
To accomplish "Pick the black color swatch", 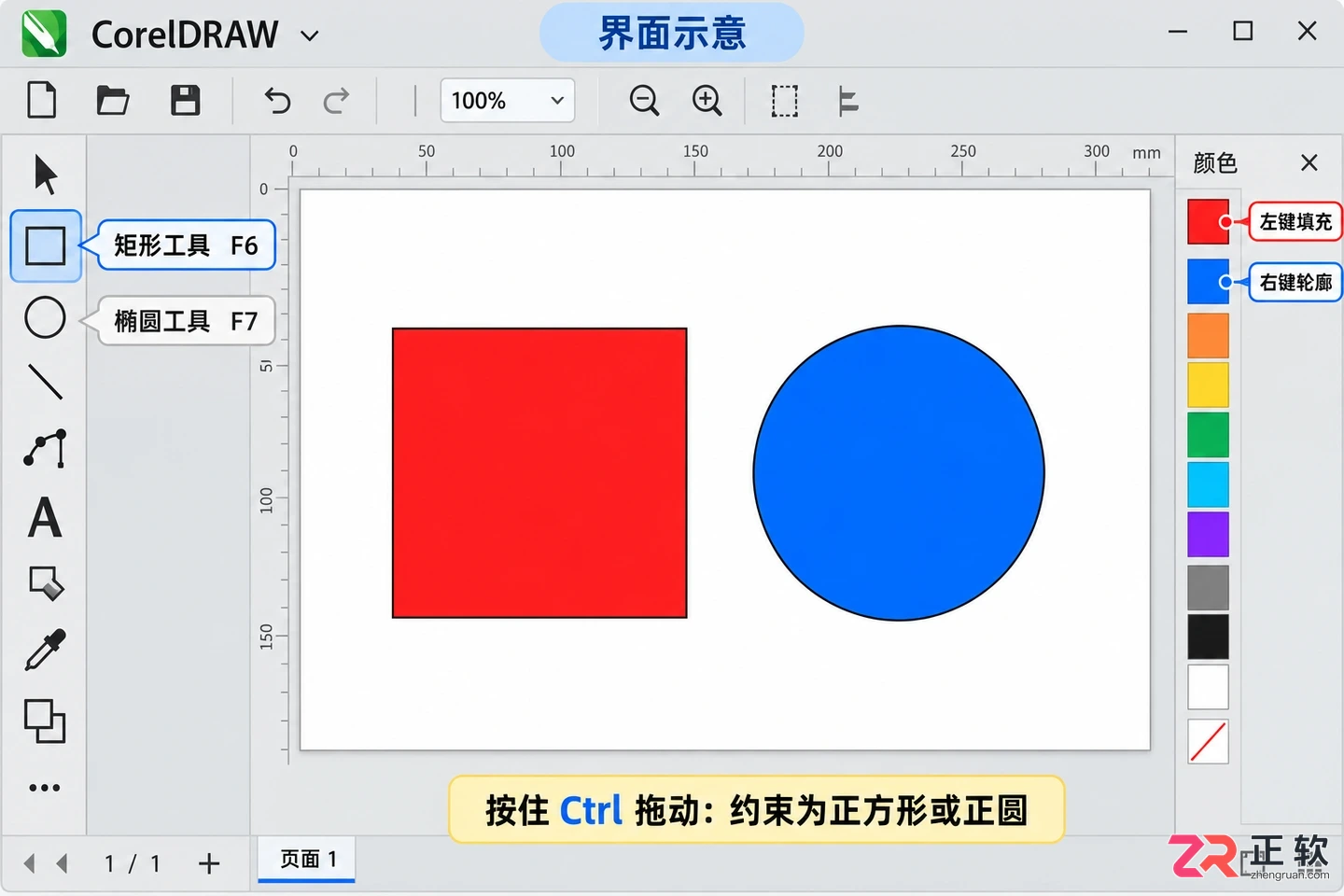I will coord(1208,637).
